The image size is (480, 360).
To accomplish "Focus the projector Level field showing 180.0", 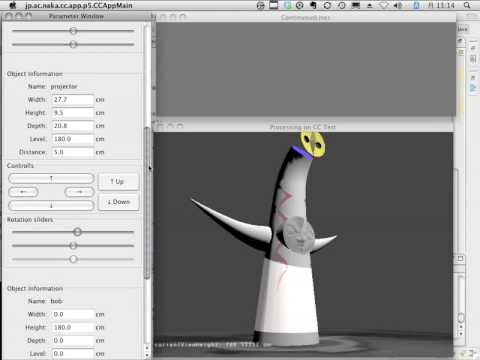I will (x=73, y=139).
